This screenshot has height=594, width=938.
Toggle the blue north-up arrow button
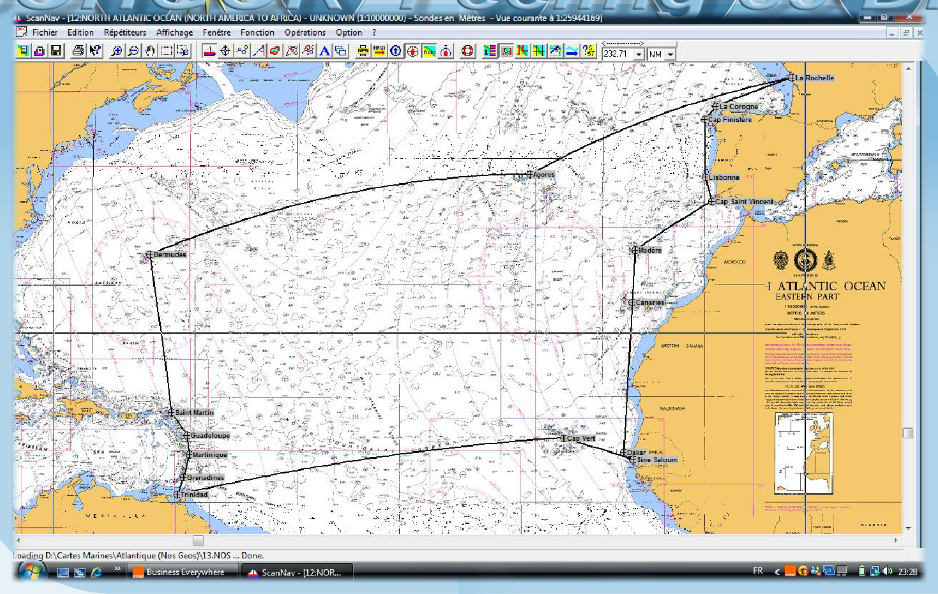click(396, 51)
